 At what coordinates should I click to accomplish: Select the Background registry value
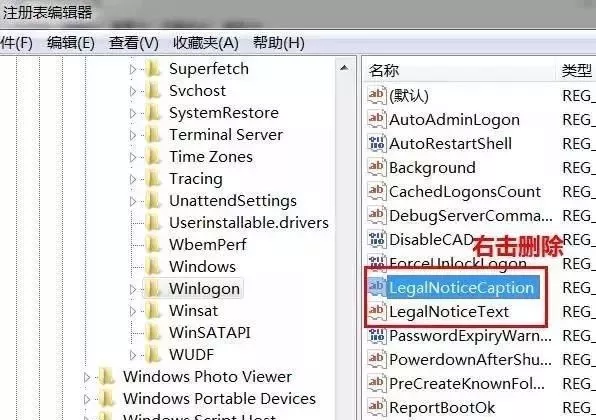(x=432, y=168)
